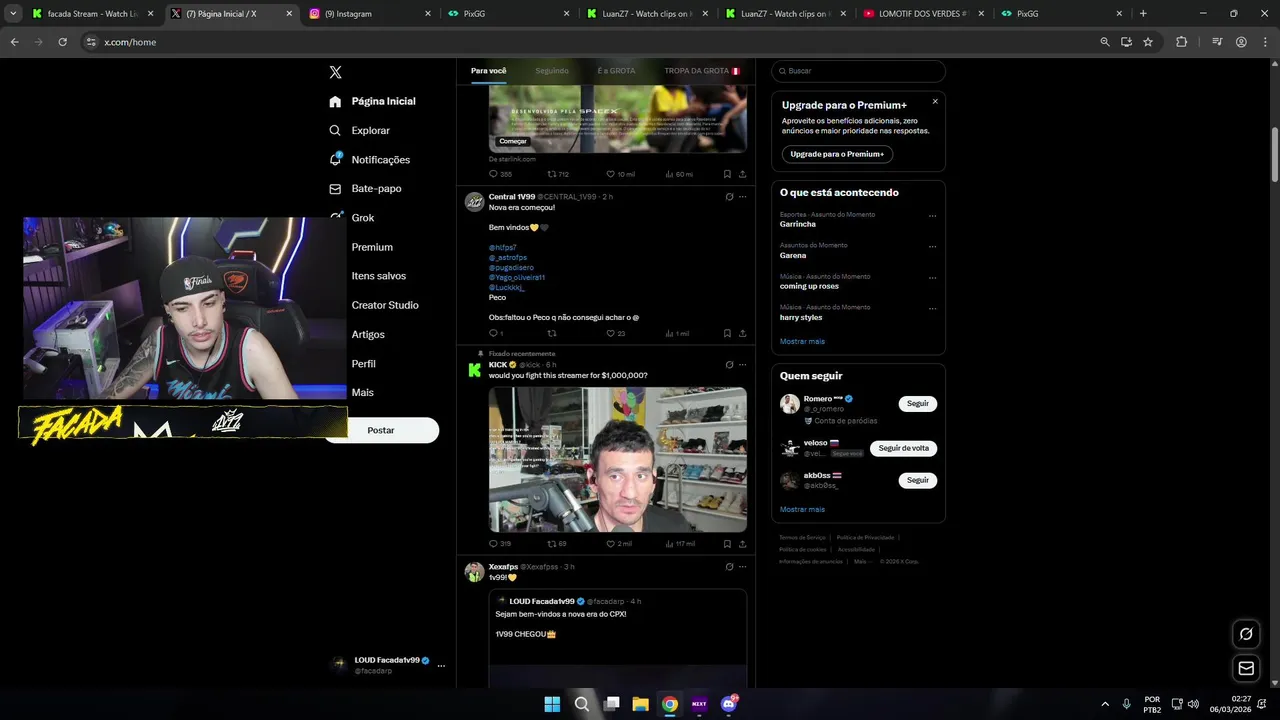Viewport: 1280px width, 720px height.
Task: Follow Romero account
Action: (918, 404)
